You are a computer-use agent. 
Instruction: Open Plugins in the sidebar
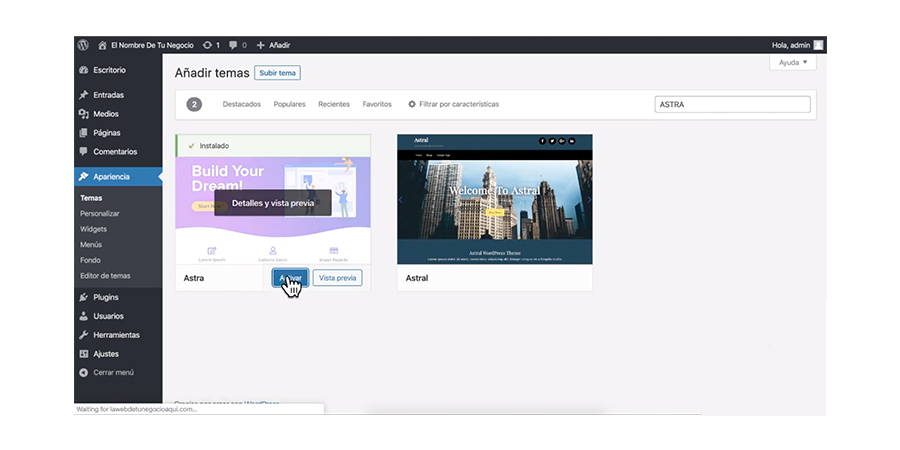coord(106,297)
